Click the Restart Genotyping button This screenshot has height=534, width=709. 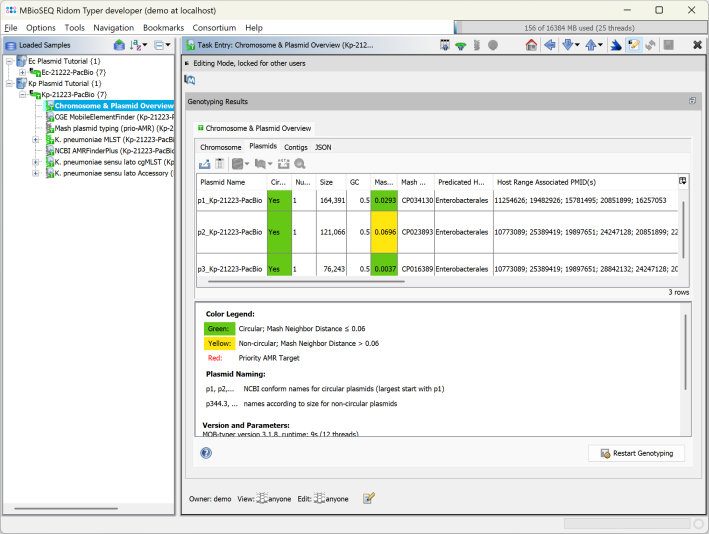point(636,453)
